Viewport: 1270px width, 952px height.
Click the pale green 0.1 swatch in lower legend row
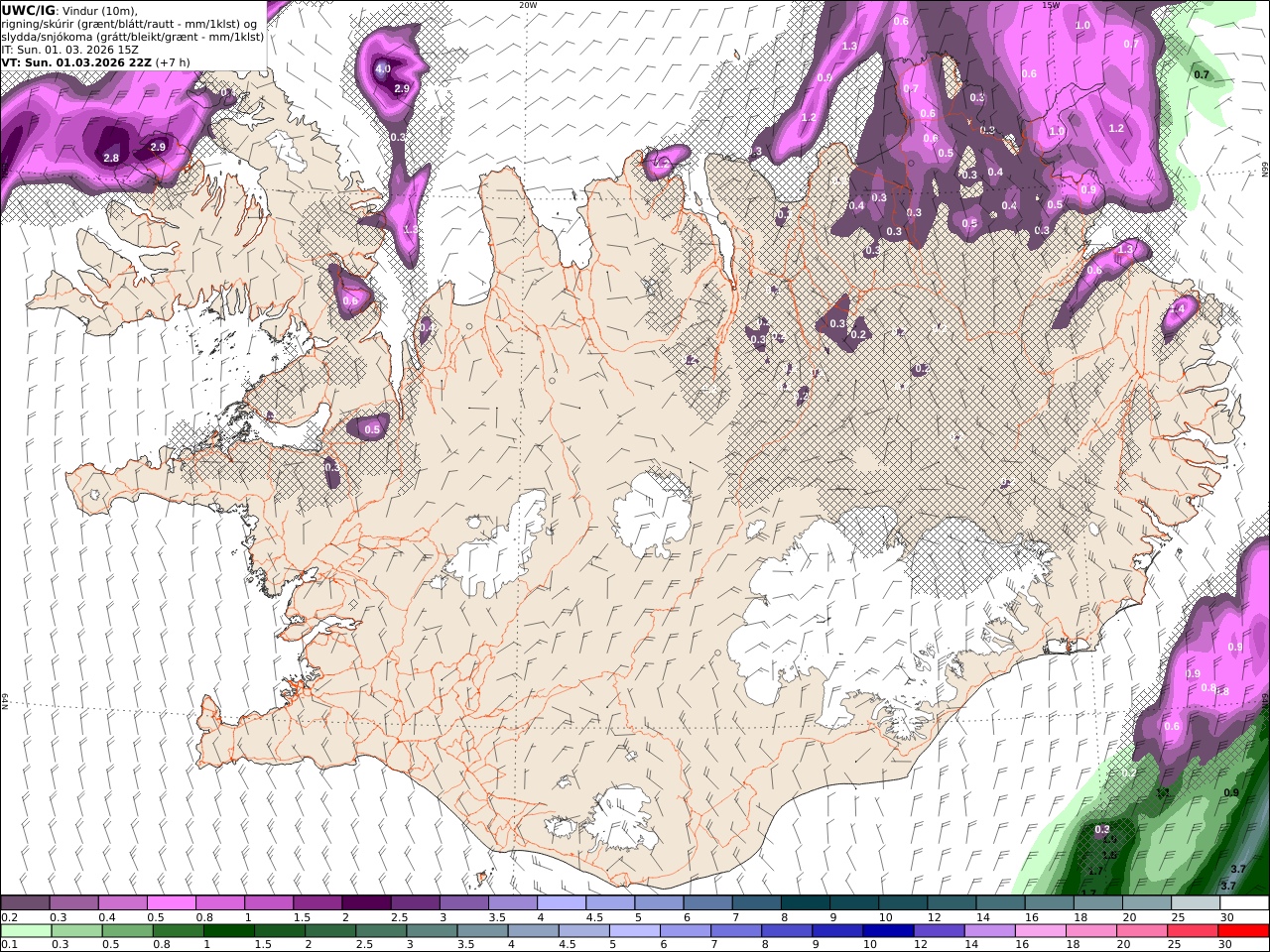pos(26,931)
